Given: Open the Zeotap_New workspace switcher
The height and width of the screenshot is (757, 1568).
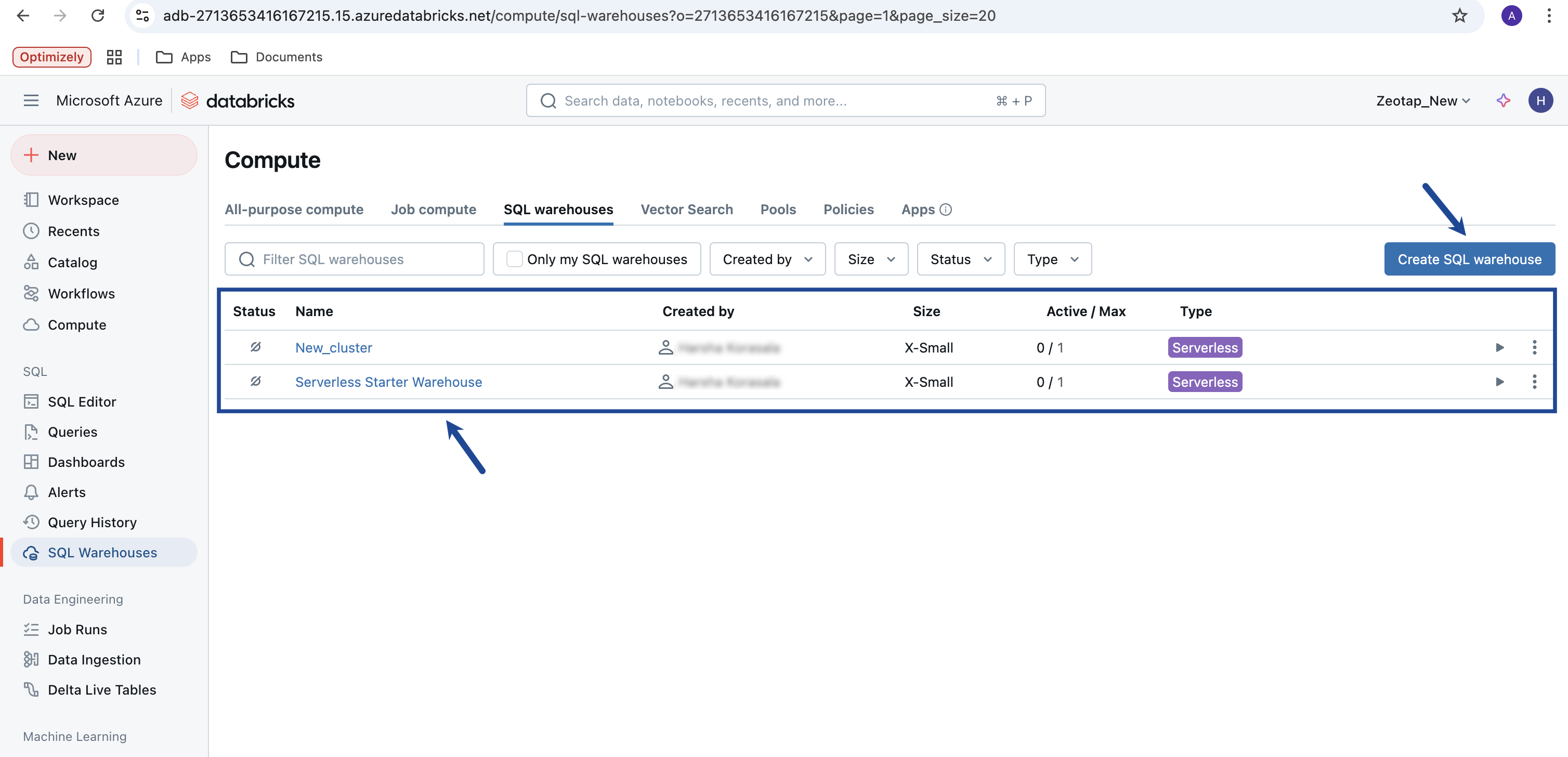Looking at the screenshot, I should tap(1422, 100).
